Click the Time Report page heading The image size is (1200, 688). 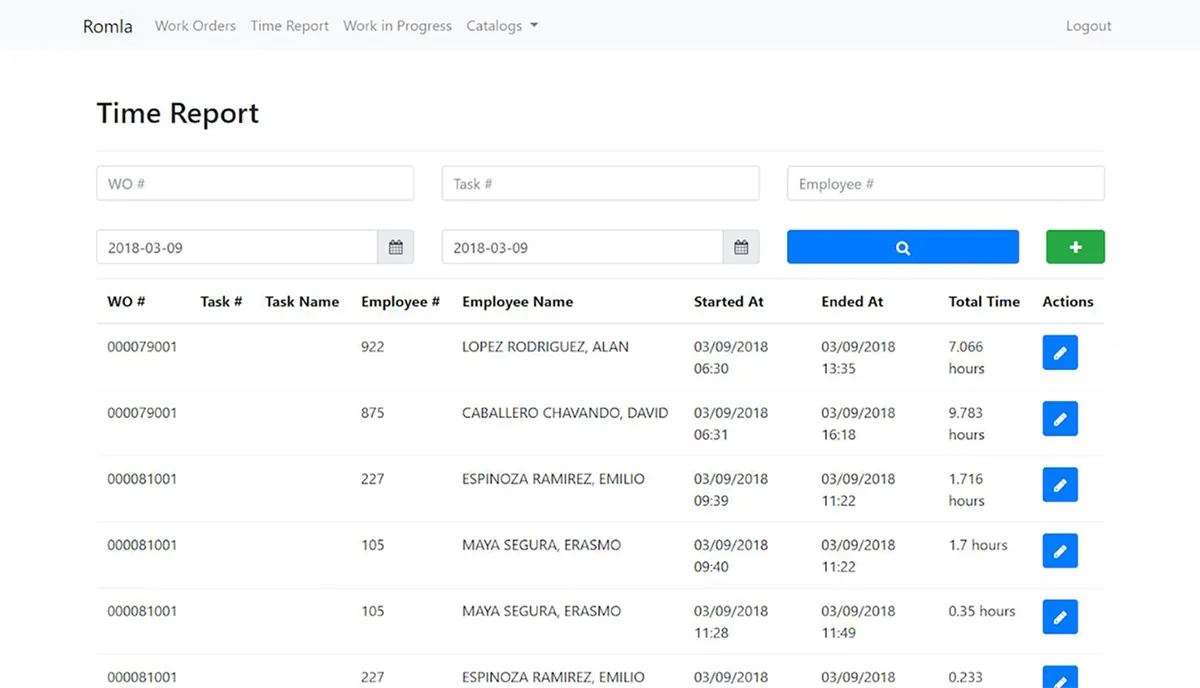(x=178, y=113)
